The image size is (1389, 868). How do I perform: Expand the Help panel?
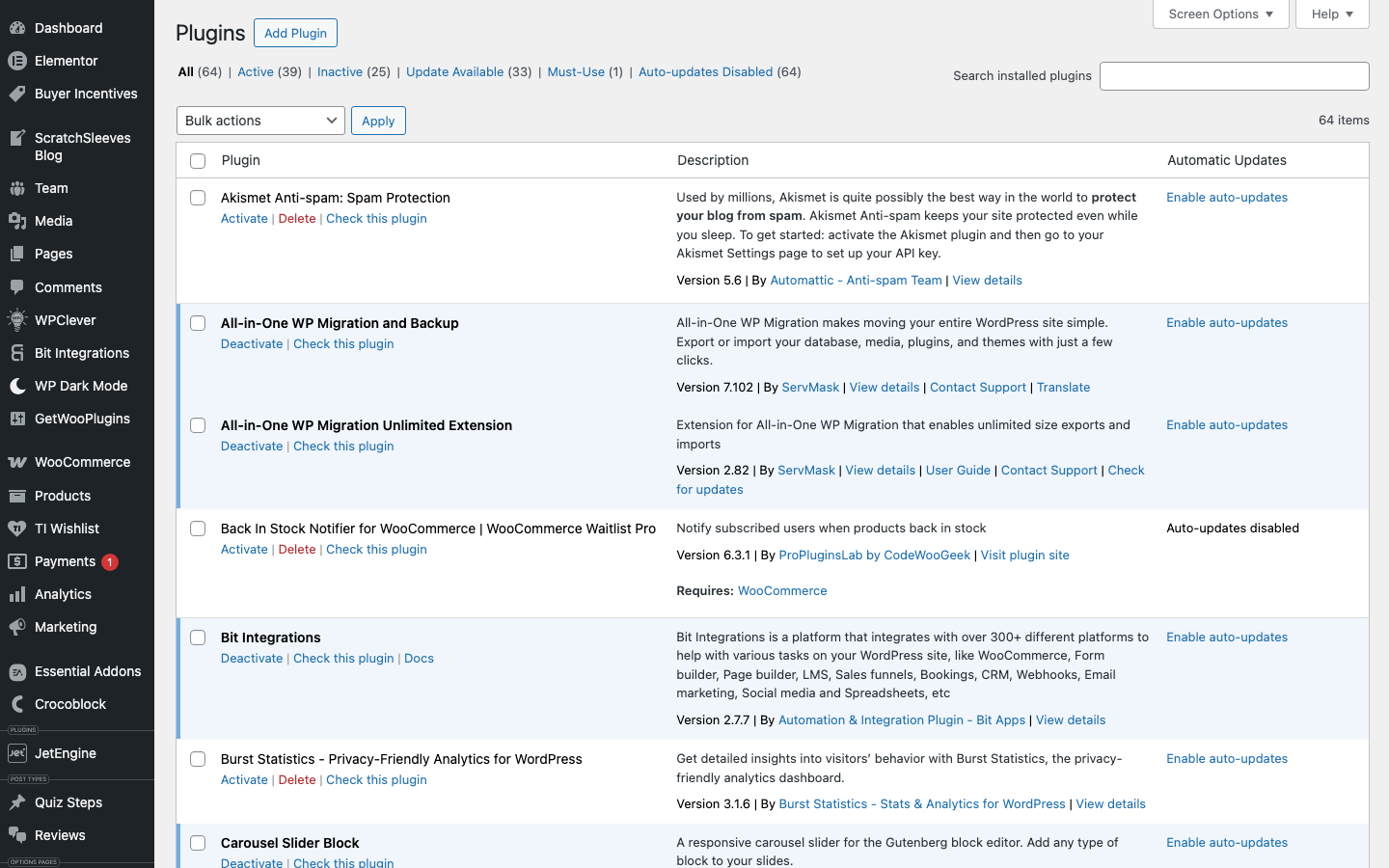click(x=1332, y=14)
